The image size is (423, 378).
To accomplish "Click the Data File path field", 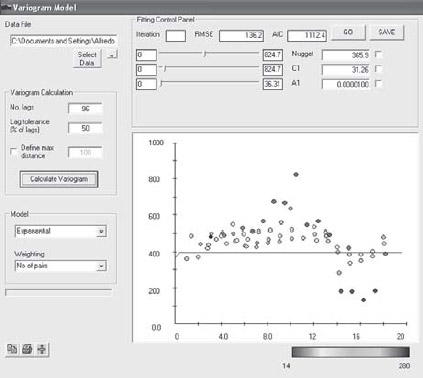I will (63, 41).
